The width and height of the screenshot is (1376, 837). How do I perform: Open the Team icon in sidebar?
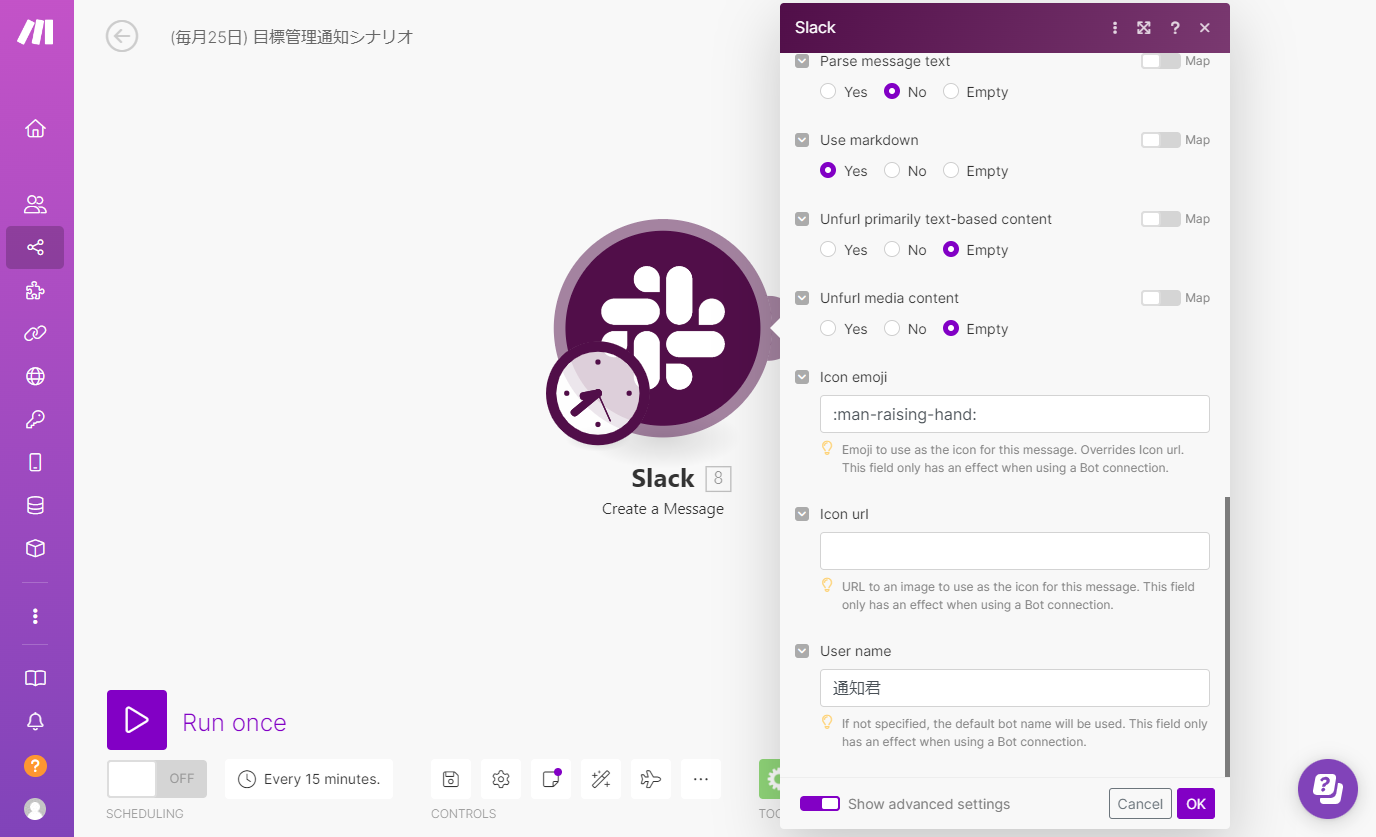point(35,204)
